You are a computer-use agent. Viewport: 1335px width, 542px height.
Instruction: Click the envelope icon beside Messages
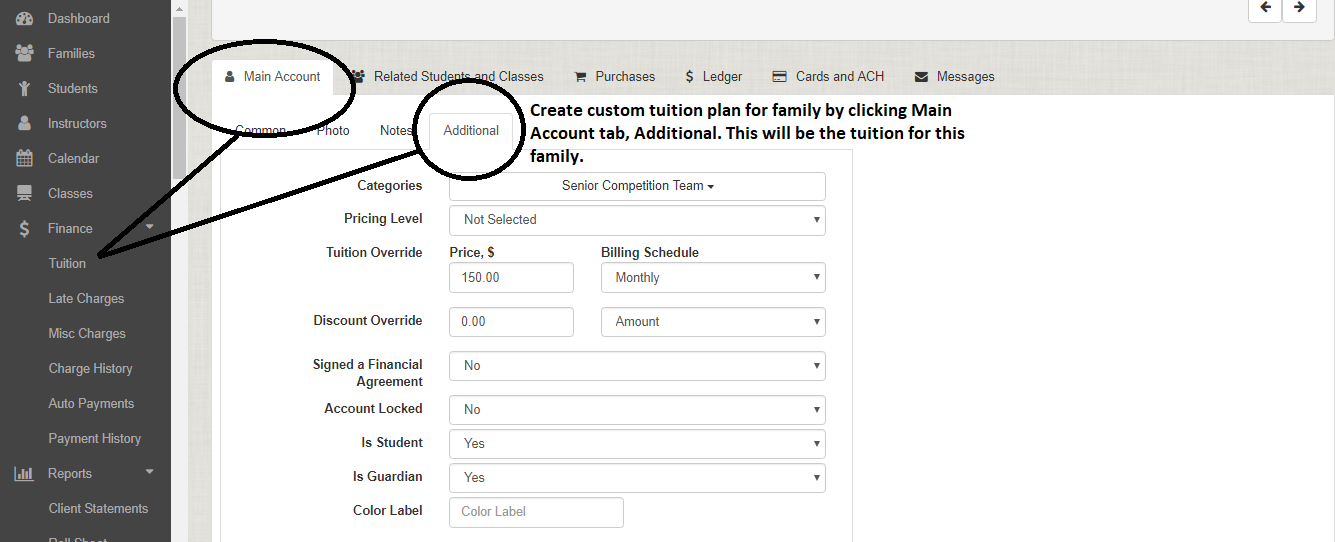pyautogui.click(x=921, y=76)
